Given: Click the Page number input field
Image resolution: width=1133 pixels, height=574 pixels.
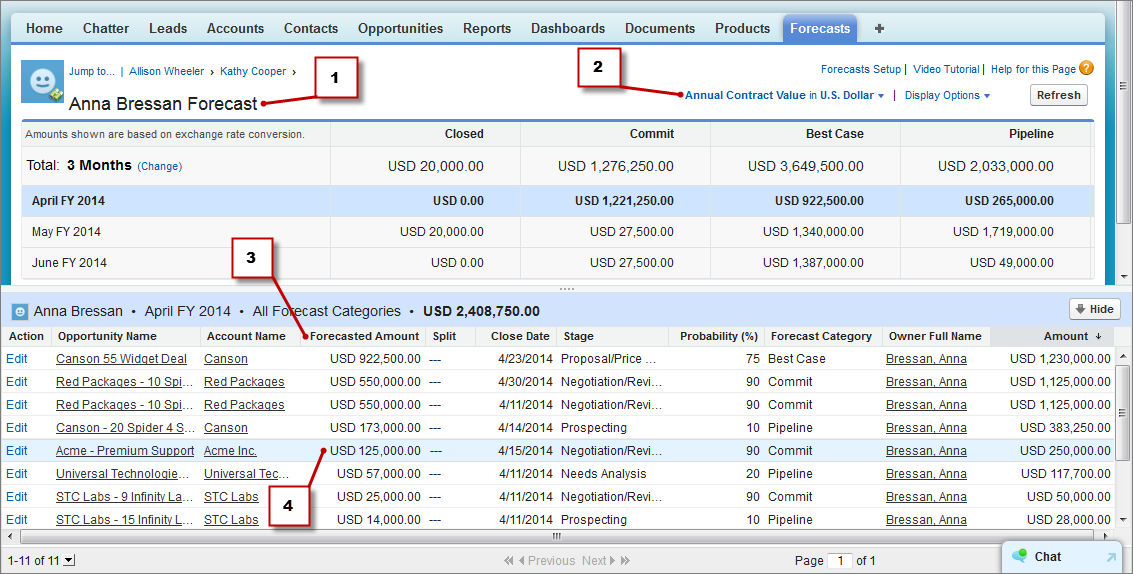Looking at the screenshot, I should pos(841,561).
